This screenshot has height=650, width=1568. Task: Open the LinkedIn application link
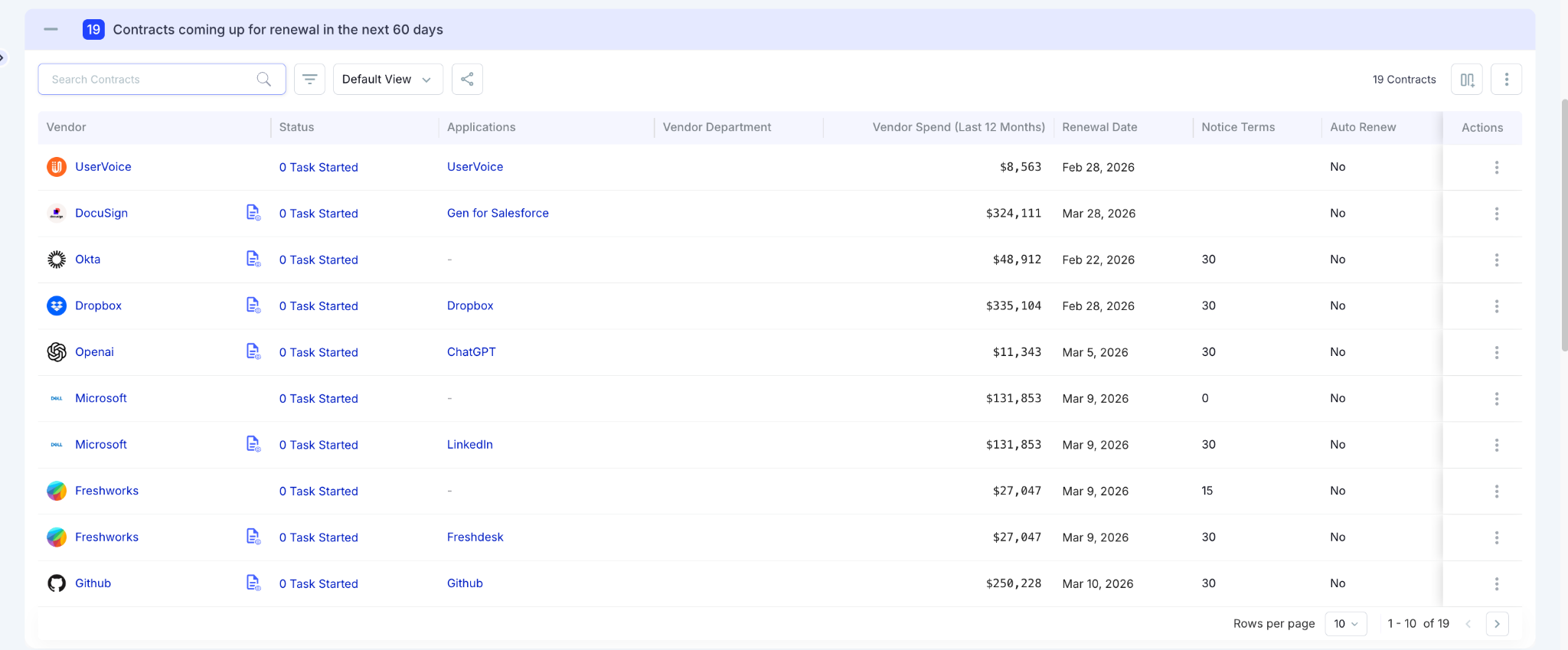(x=470, y=445)
